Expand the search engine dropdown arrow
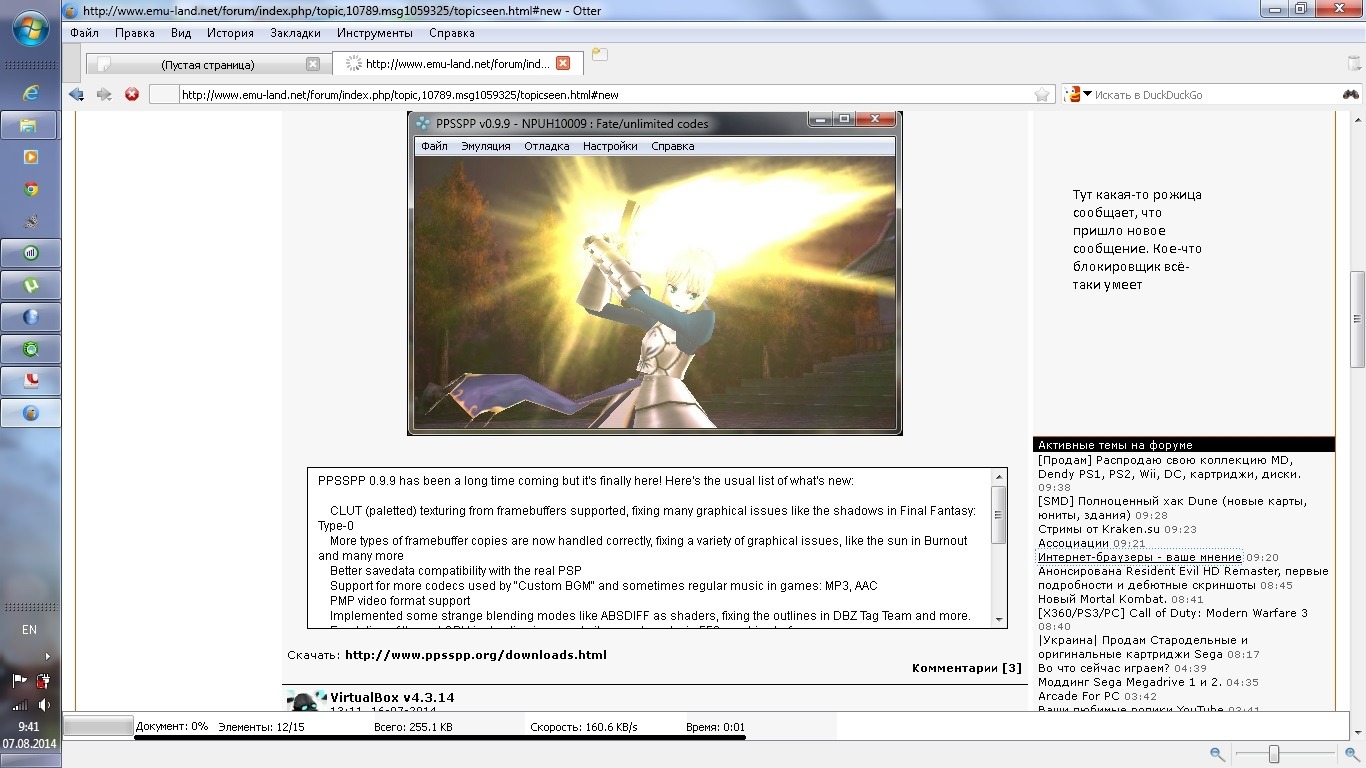 point(1087,94)
